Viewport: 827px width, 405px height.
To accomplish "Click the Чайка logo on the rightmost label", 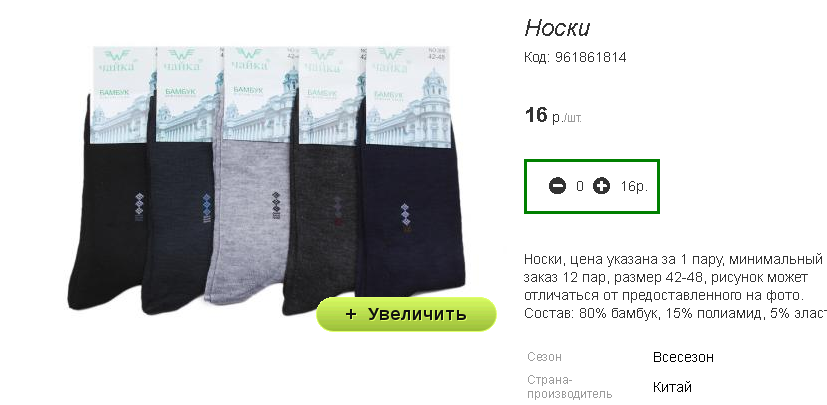I will [x=391, y=61].
